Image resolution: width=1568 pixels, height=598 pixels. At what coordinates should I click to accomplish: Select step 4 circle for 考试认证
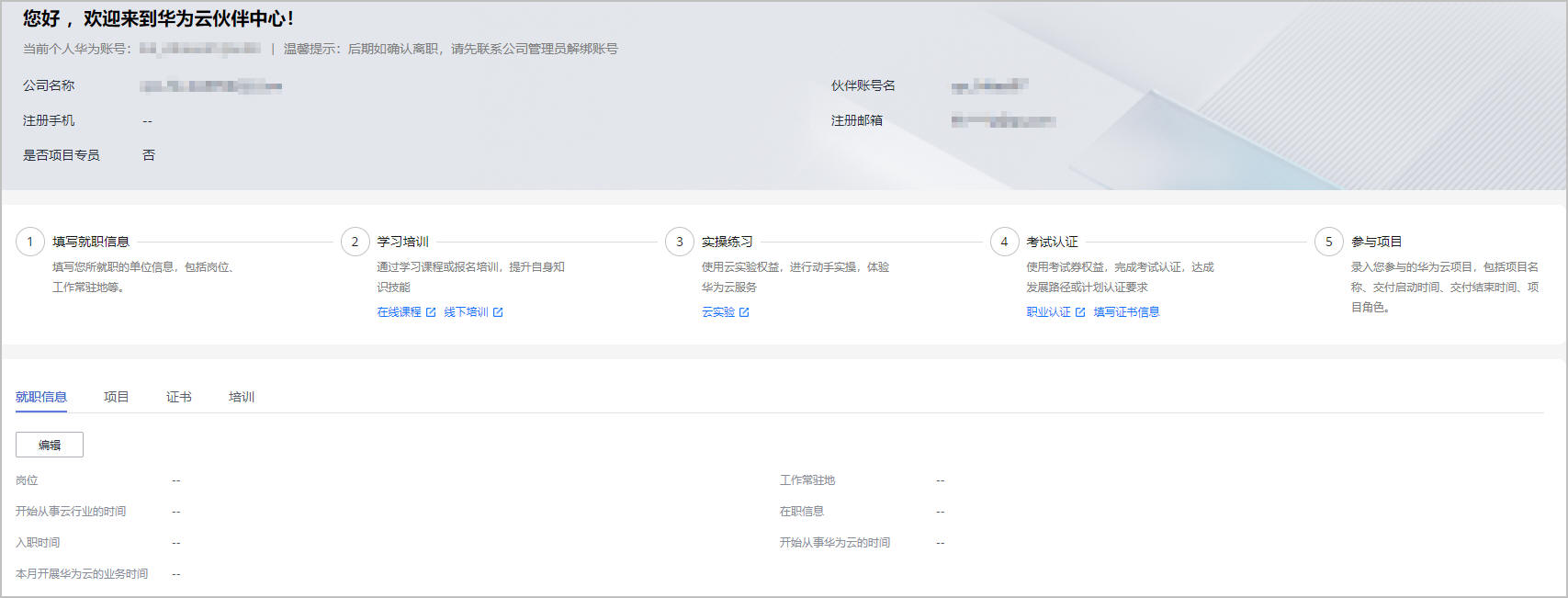point(1004,242)
